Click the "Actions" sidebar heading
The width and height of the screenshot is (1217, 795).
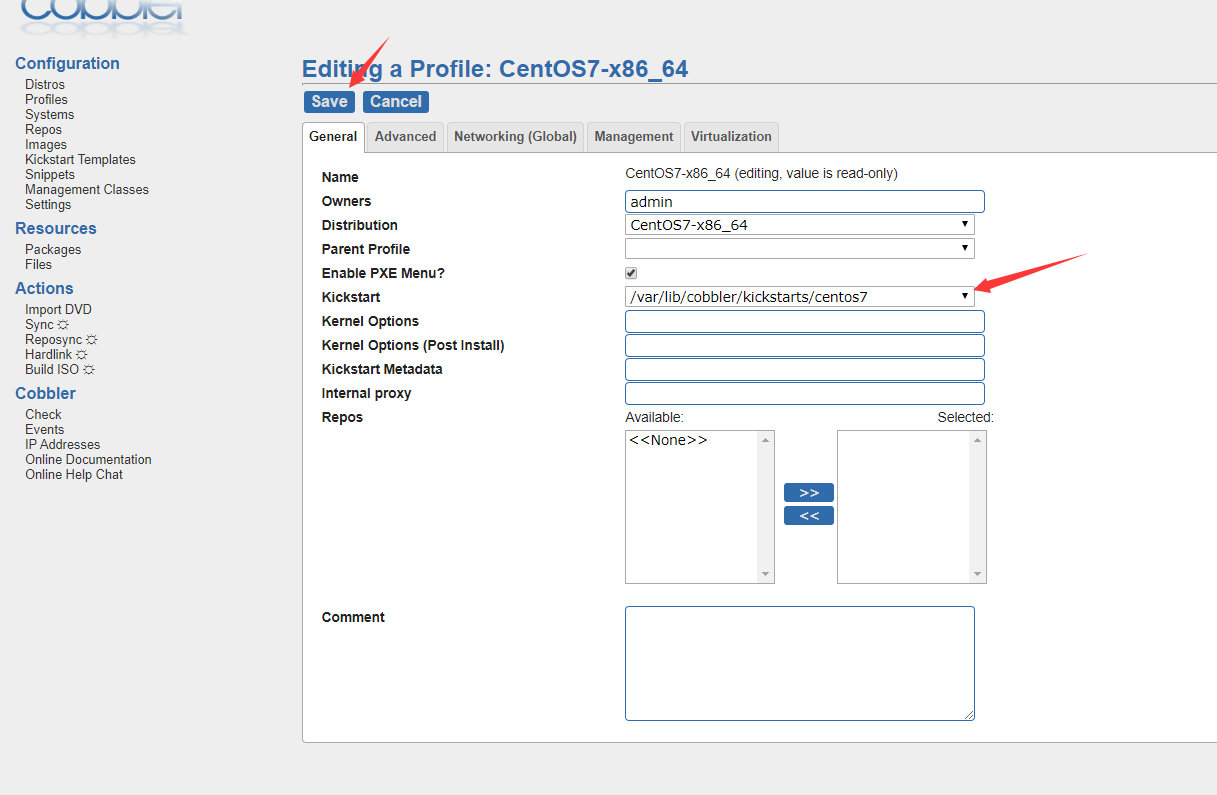[44, 288]
